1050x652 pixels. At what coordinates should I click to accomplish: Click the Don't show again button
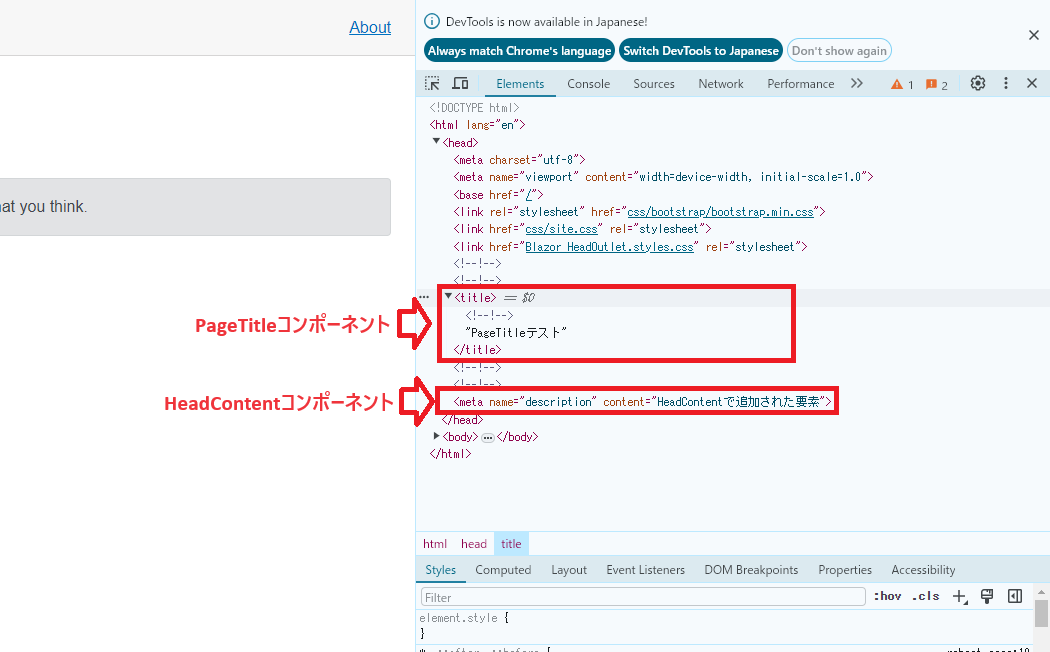pos(839,51)
